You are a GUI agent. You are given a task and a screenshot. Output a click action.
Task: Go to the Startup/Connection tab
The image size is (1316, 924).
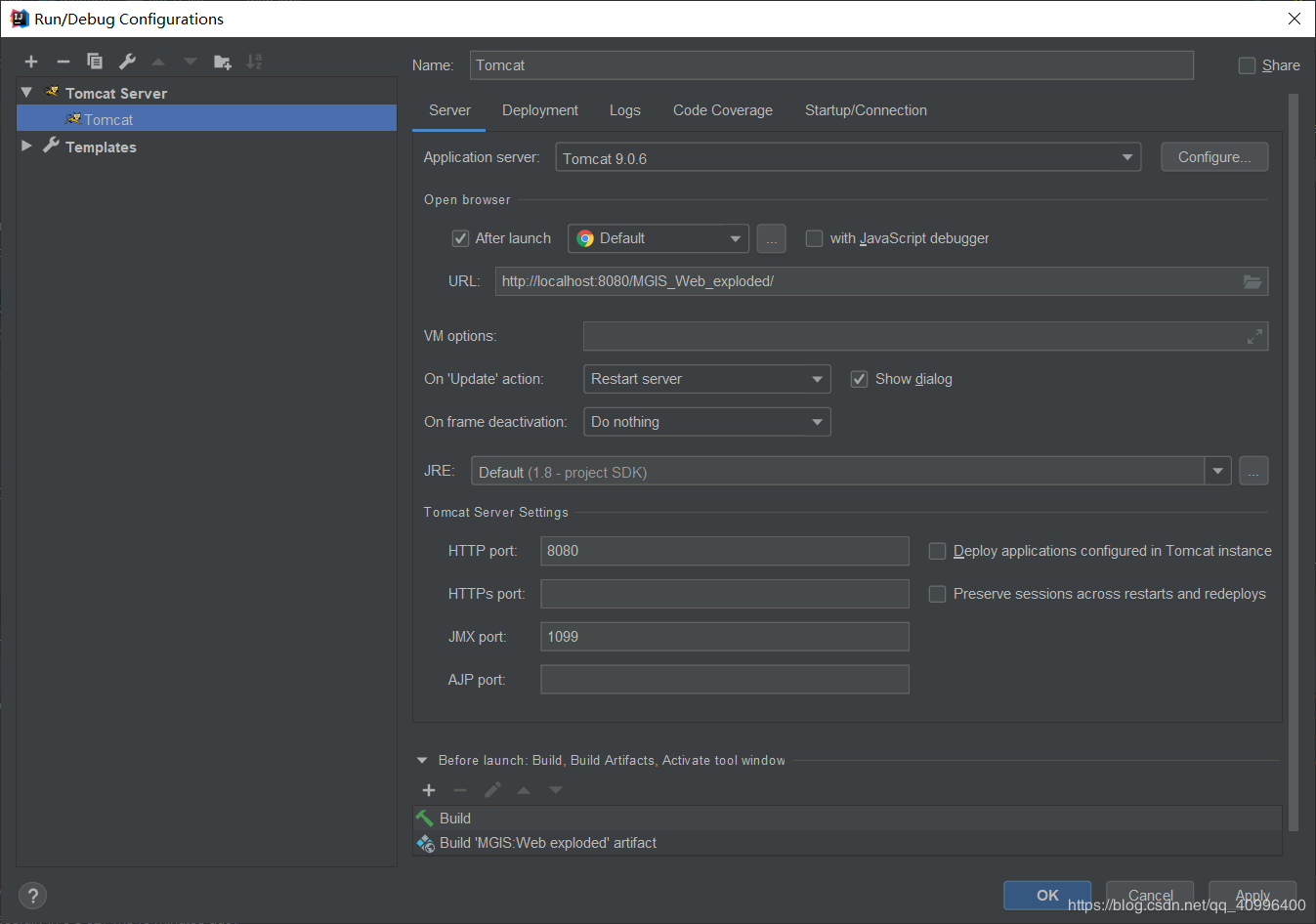[x=866, y=110]
